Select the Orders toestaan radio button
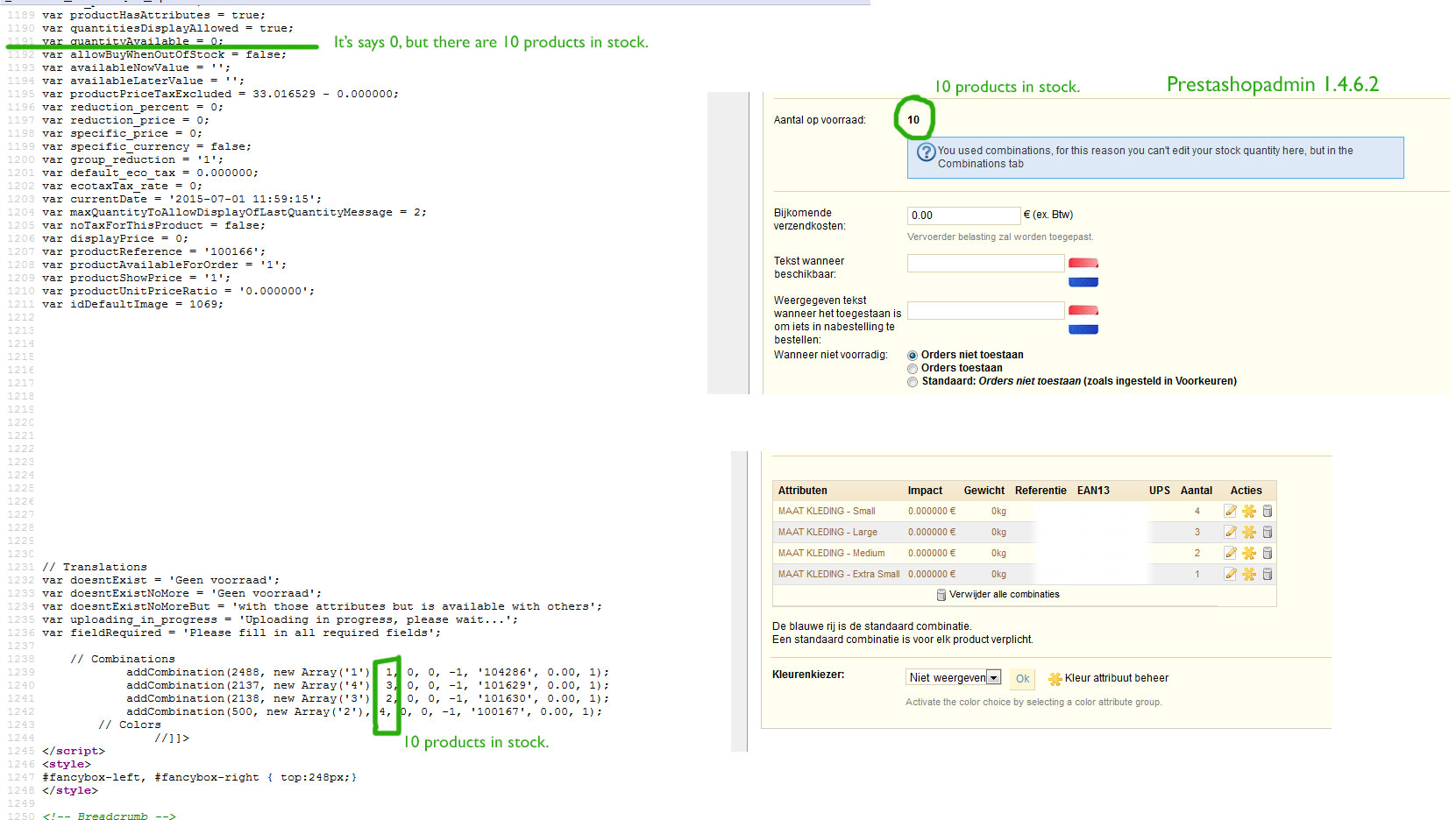 [913, 369]
